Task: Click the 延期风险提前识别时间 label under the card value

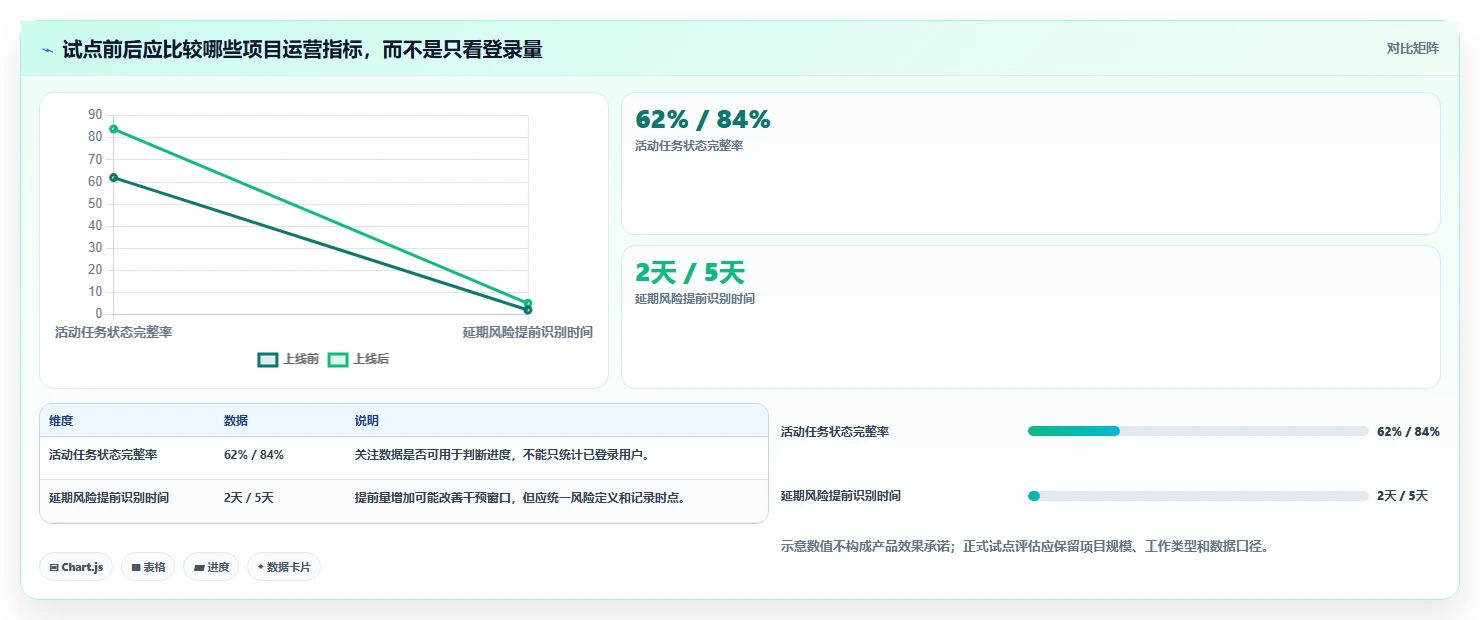Action: (695, 299)
